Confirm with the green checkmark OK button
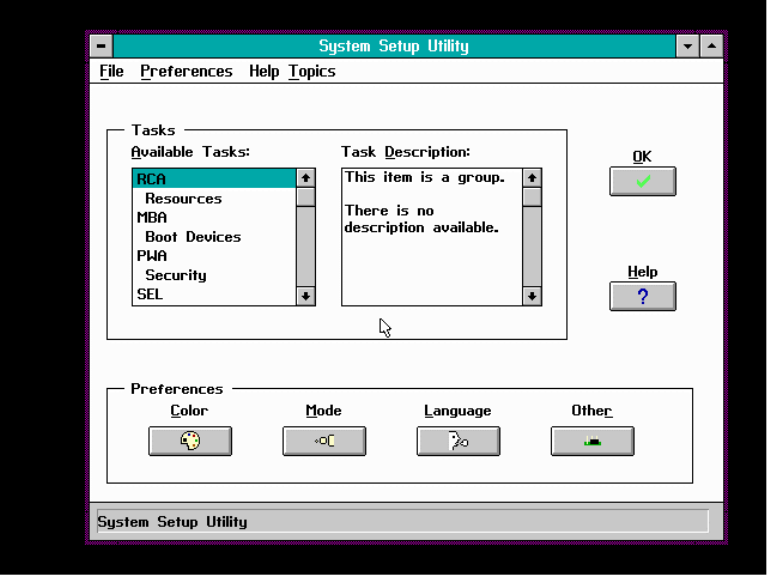The height and width of the screenshot is (576, 770). pos(642,181)
